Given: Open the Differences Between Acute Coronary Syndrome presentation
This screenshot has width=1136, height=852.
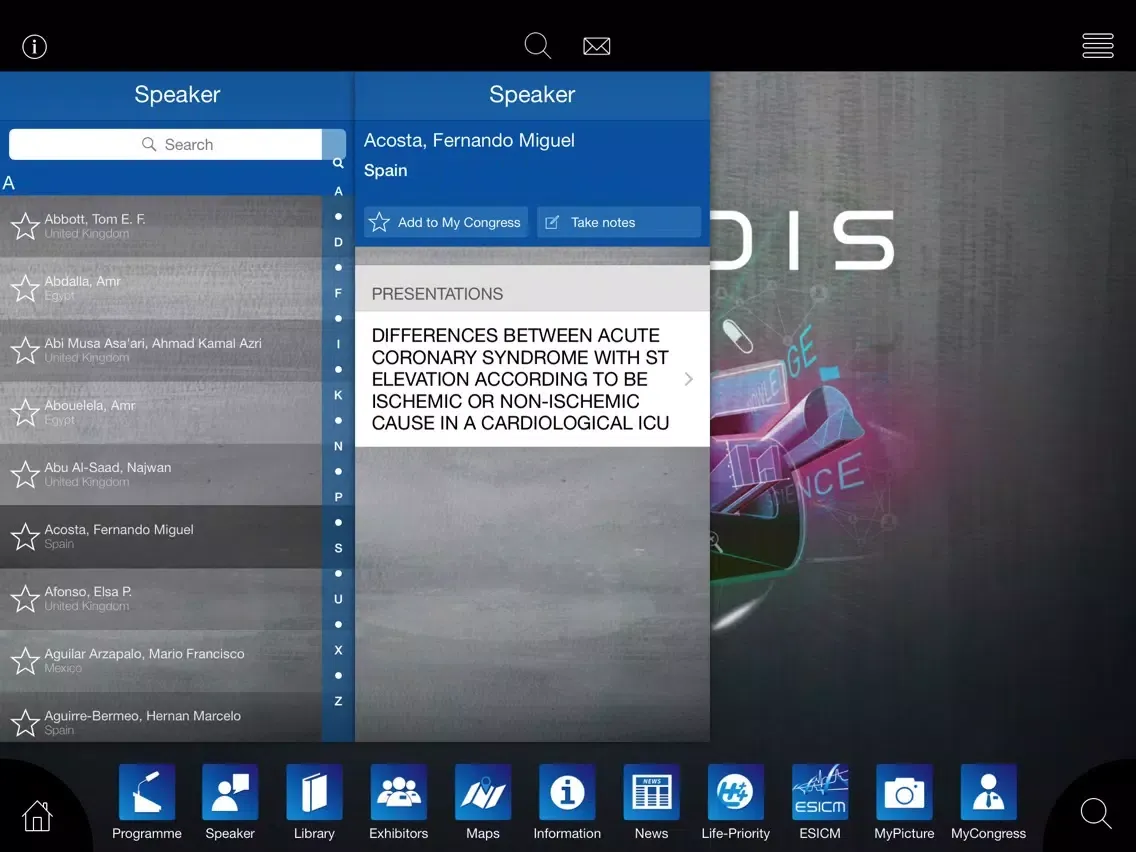Looking at the screenshot, I should tap(532, 379).
